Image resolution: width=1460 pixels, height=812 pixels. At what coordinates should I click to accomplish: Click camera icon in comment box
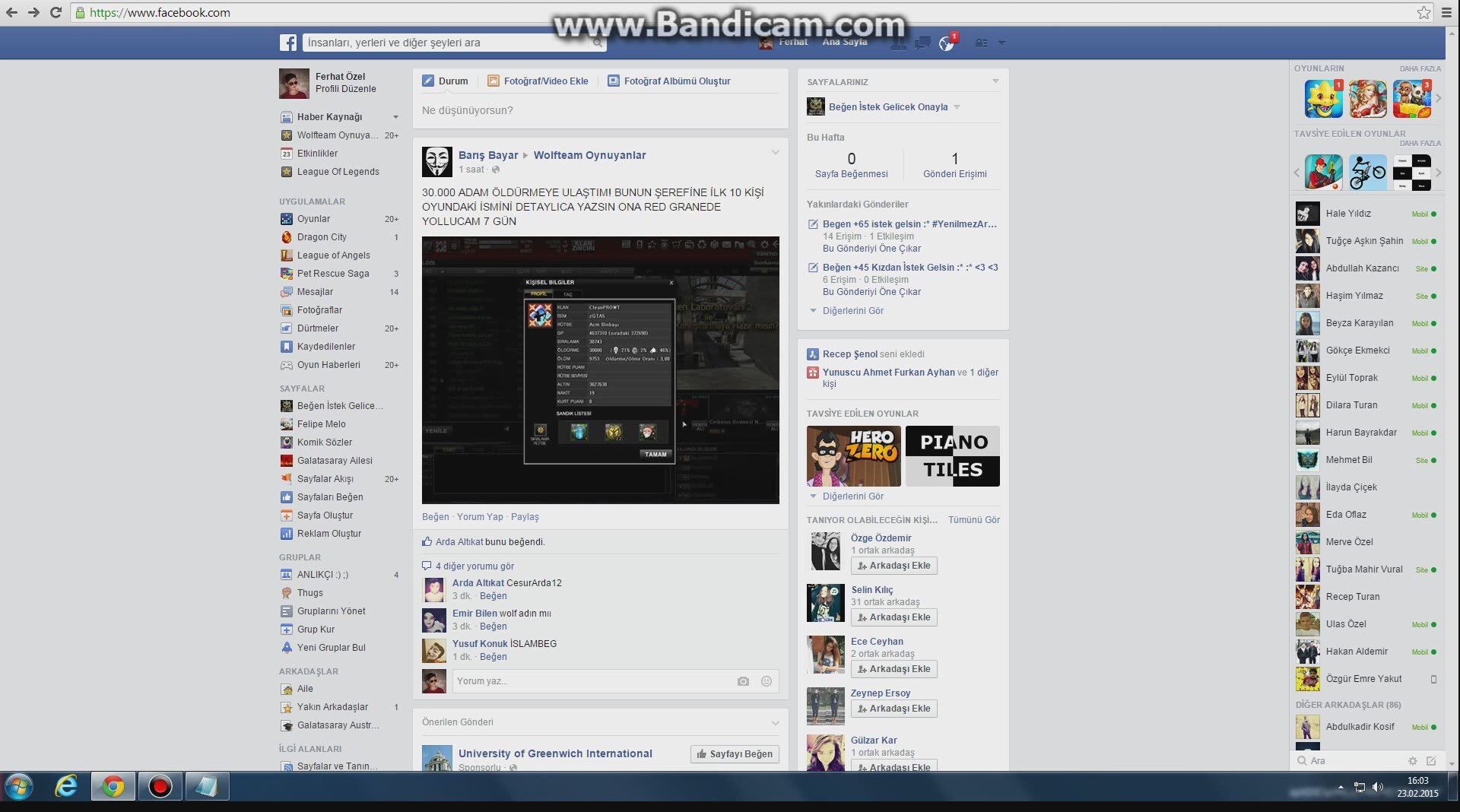(x=743, y=681)
